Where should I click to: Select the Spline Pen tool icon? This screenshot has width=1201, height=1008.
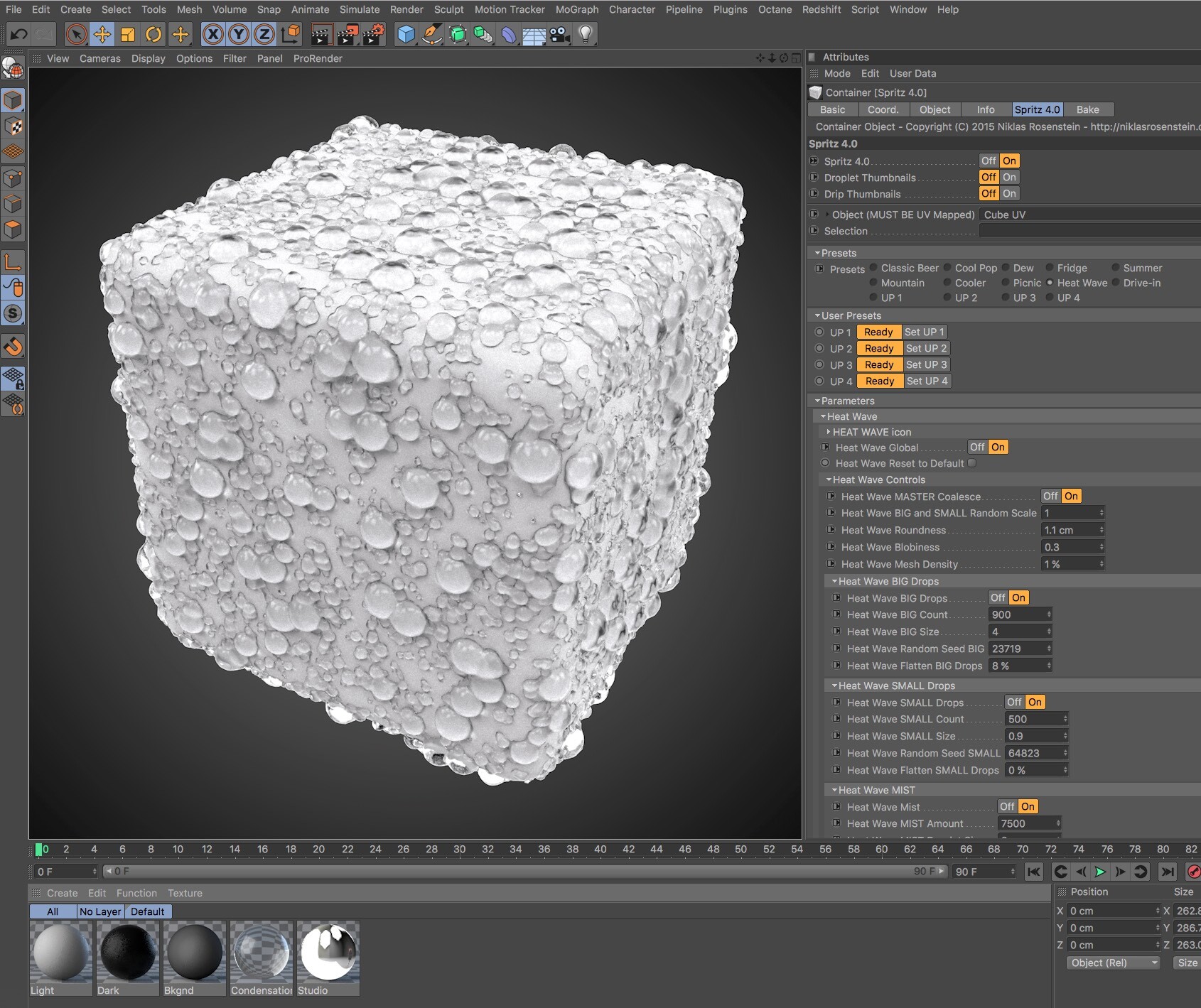pyautogui.click(x=431, y=34)
